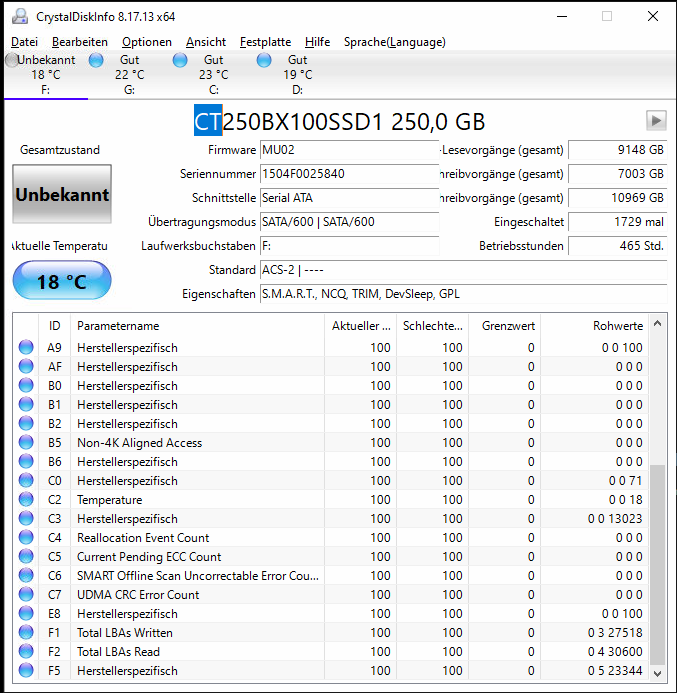The width and height of the screenshot is (677, 693).
Task: Select raw value 0 0 13023 in C3 row
Action: point(615,518)
